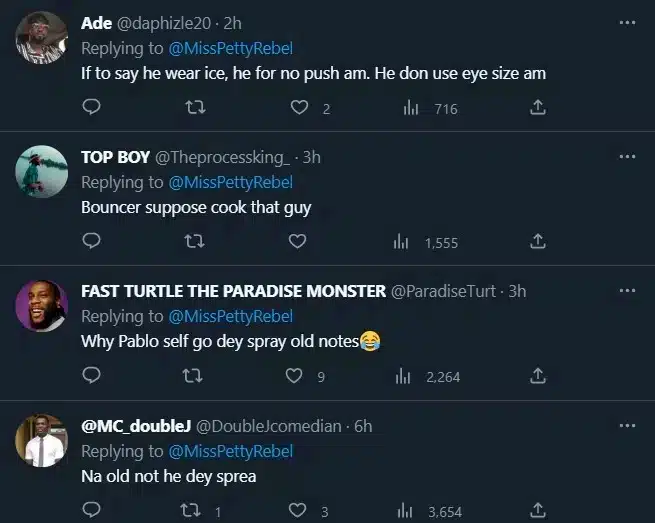Share MC_doubleJ's tweet
Viewport: 655px width, 523px height.
[537, 511]
